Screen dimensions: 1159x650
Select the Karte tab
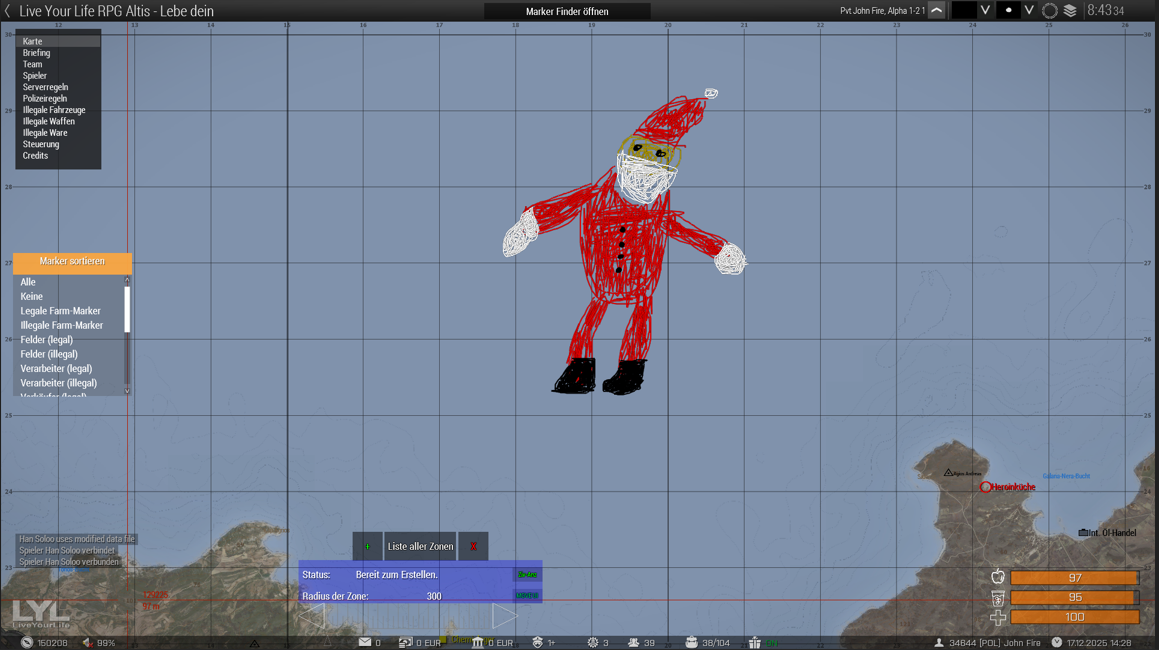[58, 41]
